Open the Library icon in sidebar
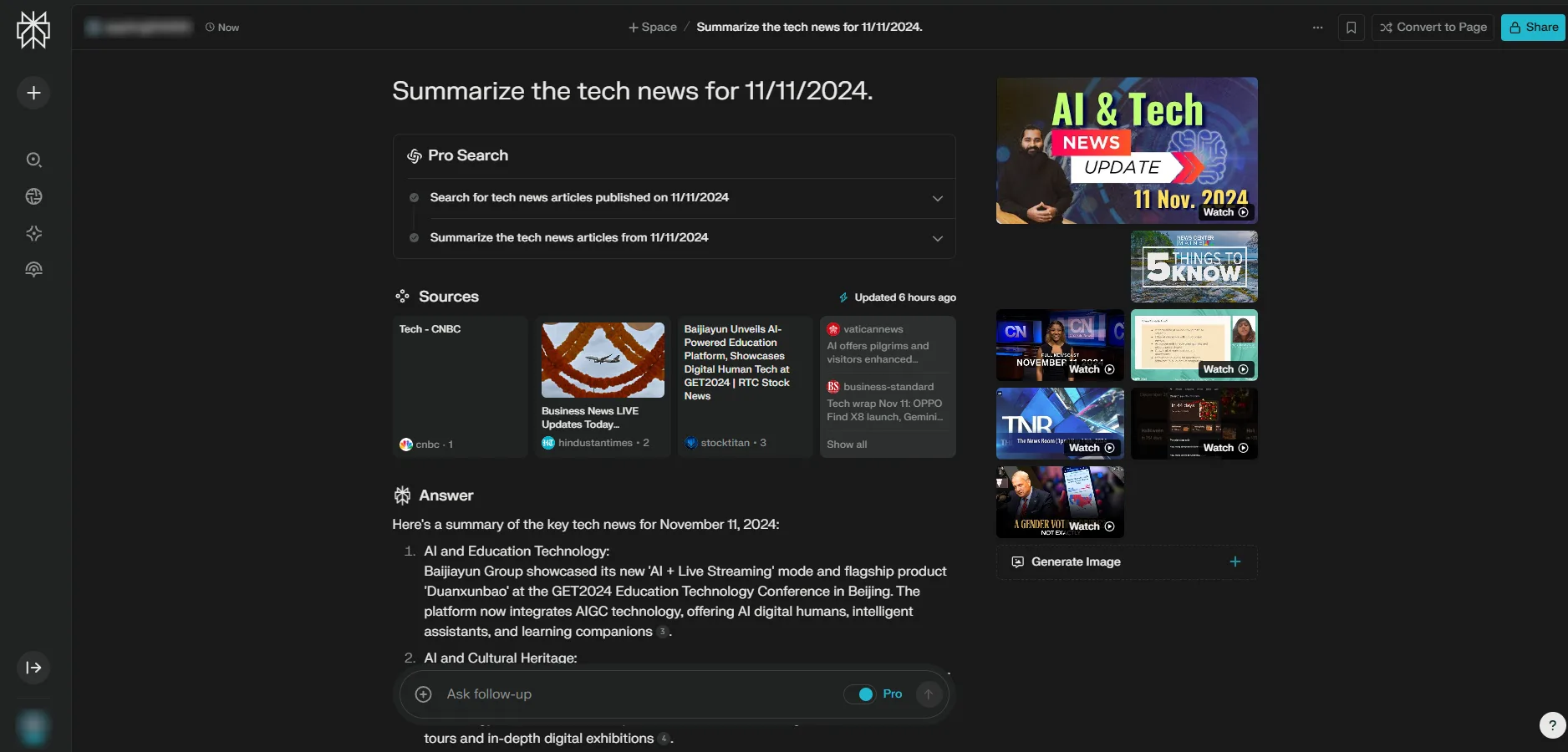This screenshot has height=752, width=1568. (x=33, y=270)
